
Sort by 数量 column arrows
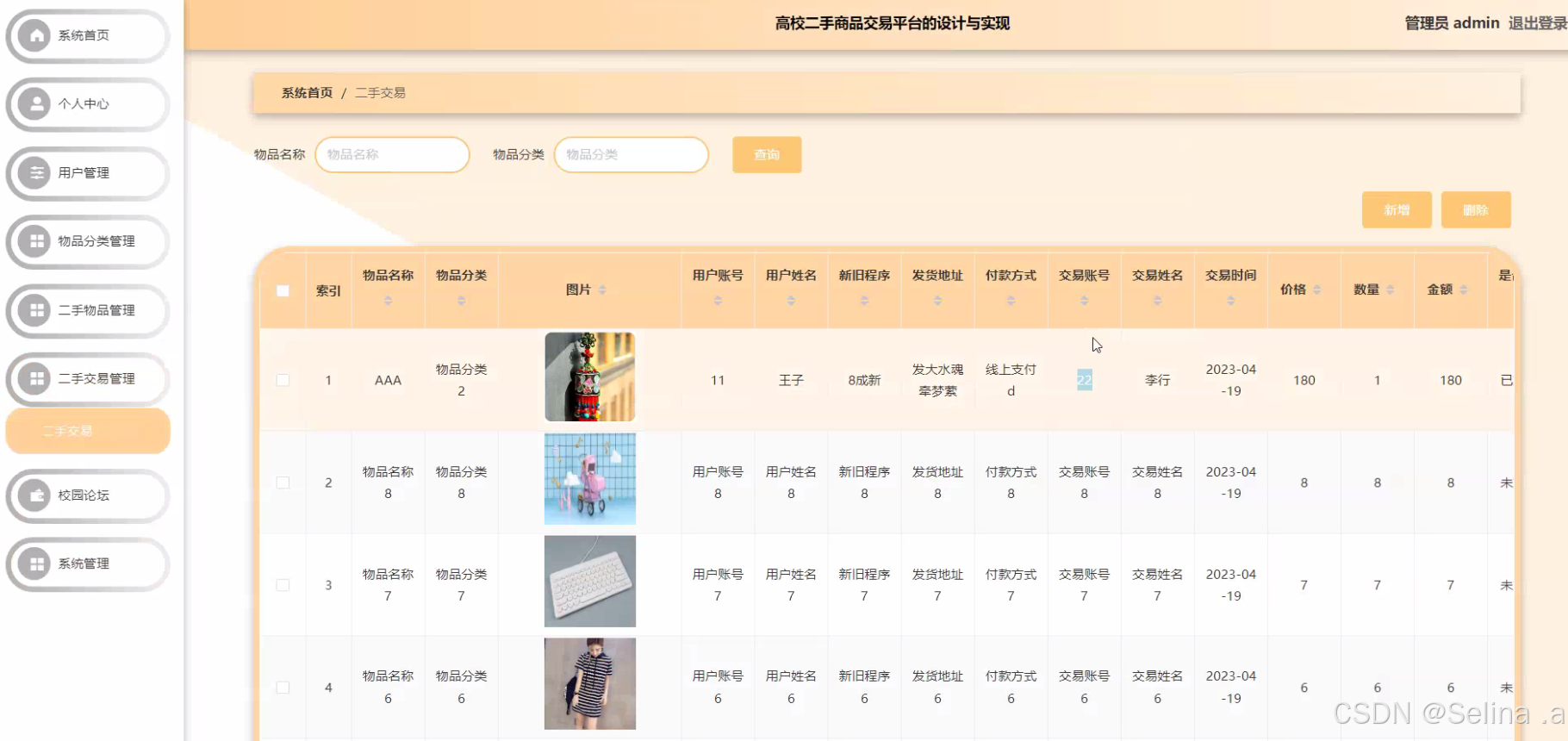click(x=1390, y=290)
